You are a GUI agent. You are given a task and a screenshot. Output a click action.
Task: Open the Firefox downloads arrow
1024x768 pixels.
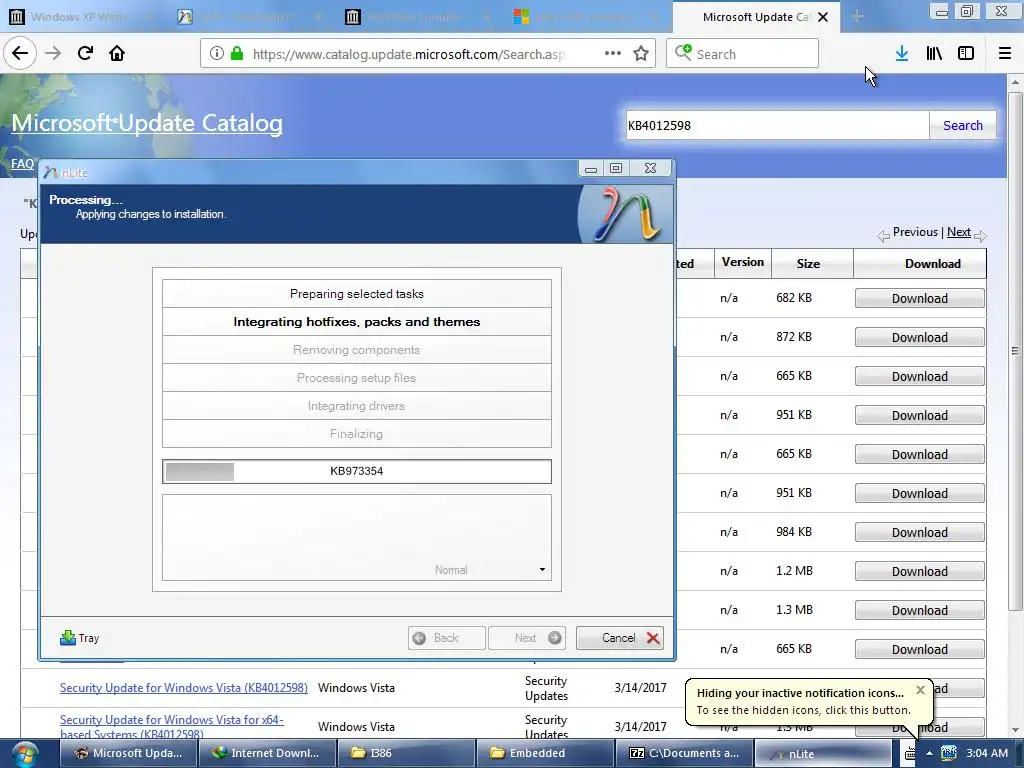tap(902, 54)
